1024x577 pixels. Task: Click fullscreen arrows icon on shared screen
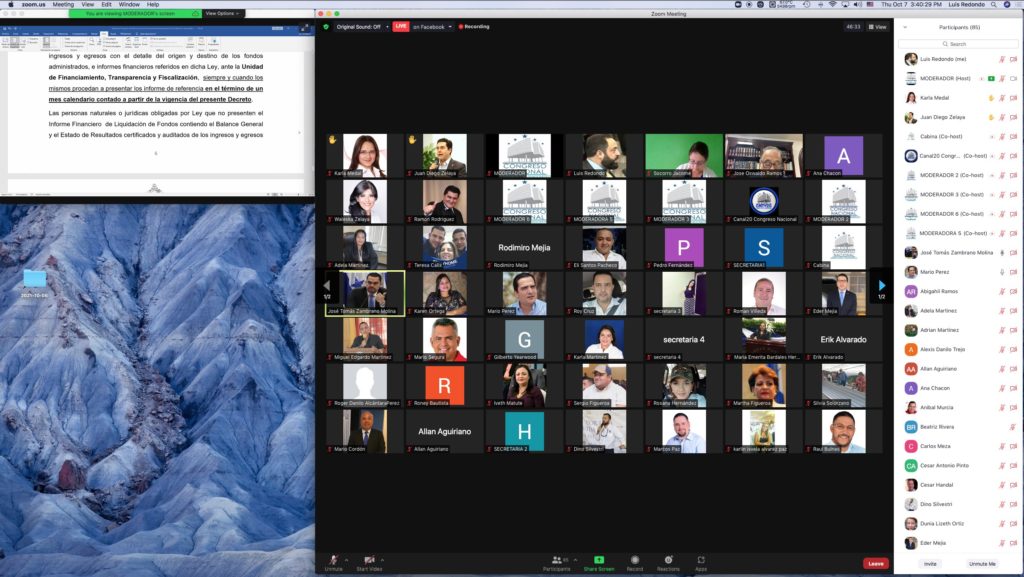coord(304,28)
